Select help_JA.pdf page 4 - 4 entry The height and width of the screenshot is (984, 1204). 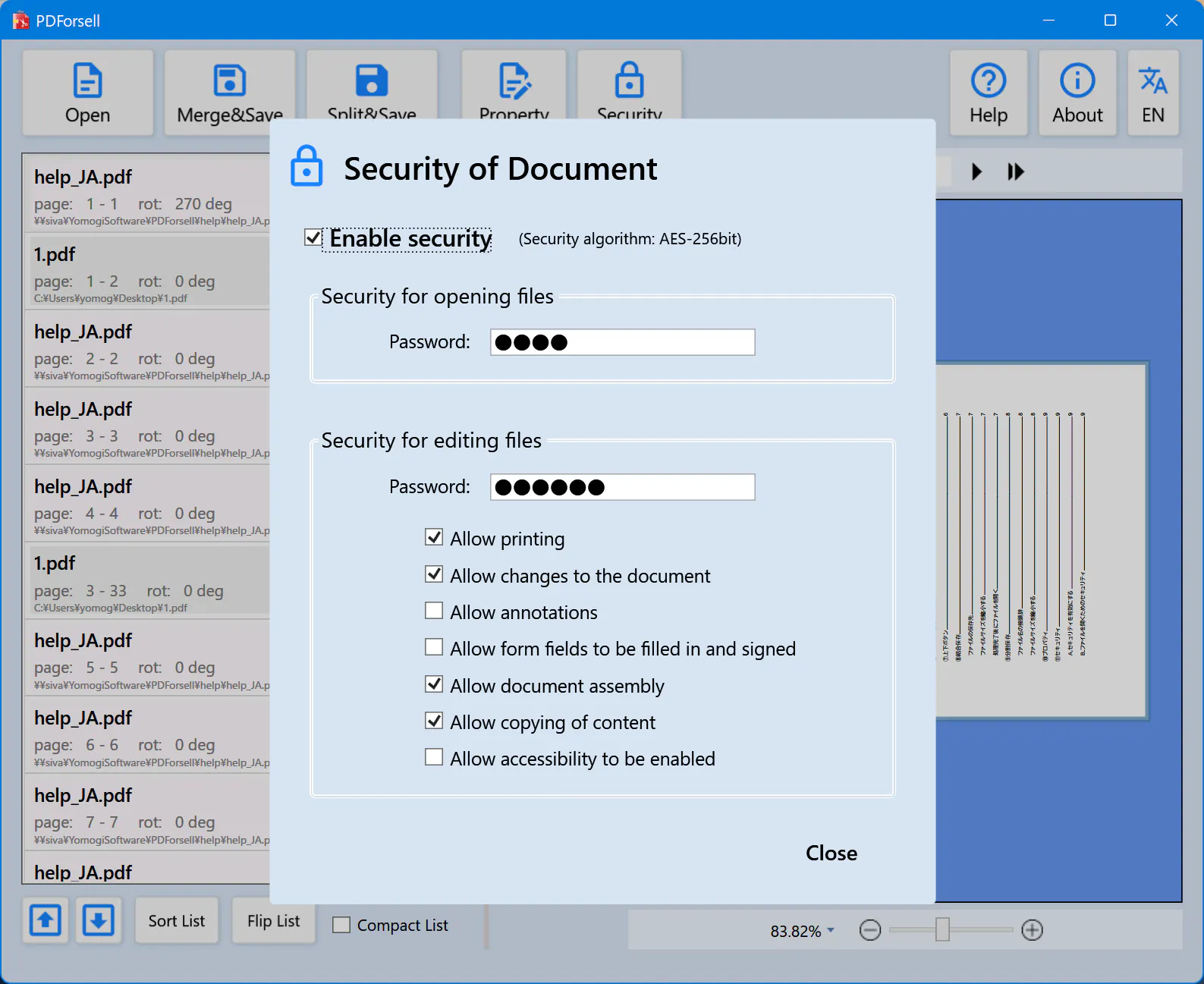(148, 504)
